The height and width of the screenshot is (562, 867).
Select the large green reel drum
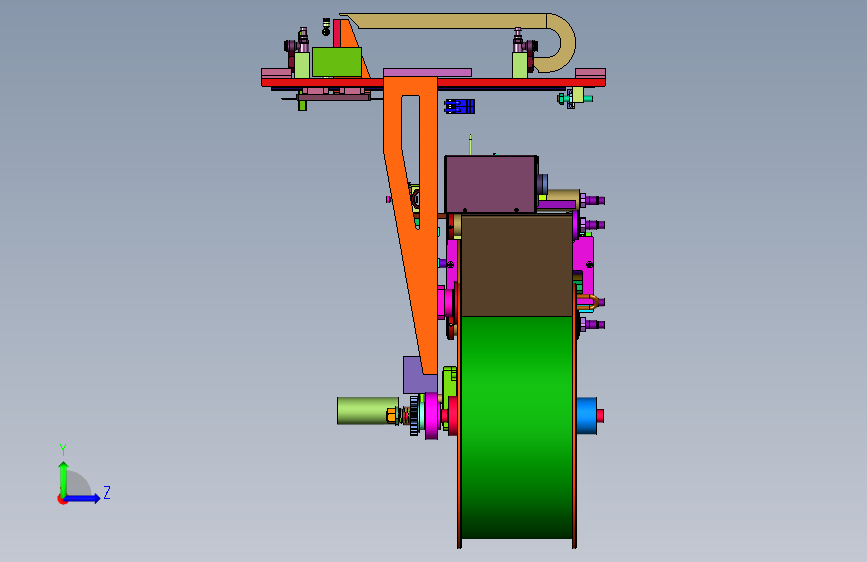[516, 427]
